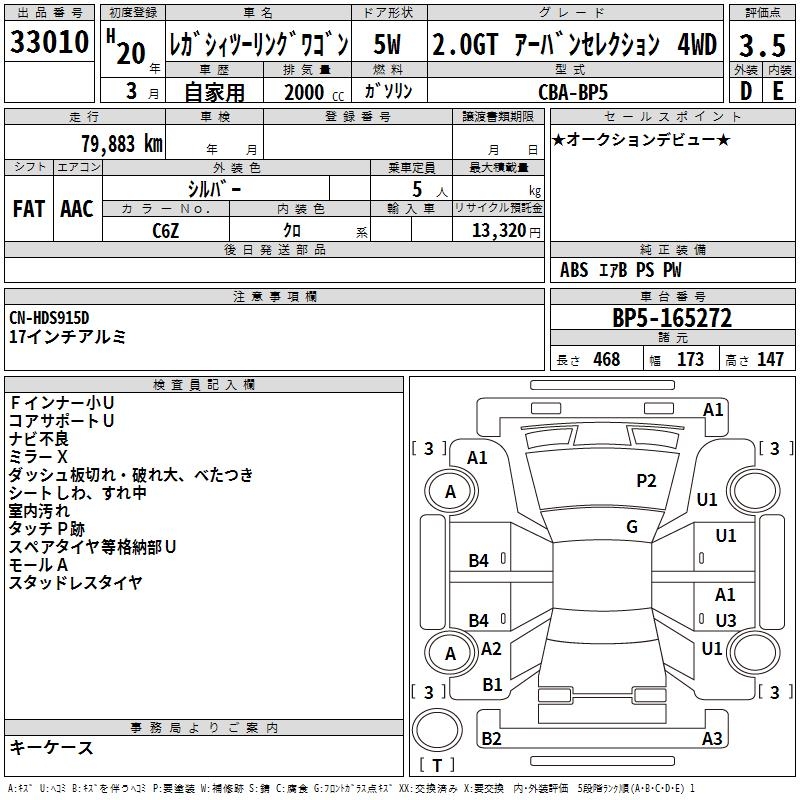Click the rear-left tire circle marked A
The width and height of the screenshot is (800, 800).
(x=451, y=653)
